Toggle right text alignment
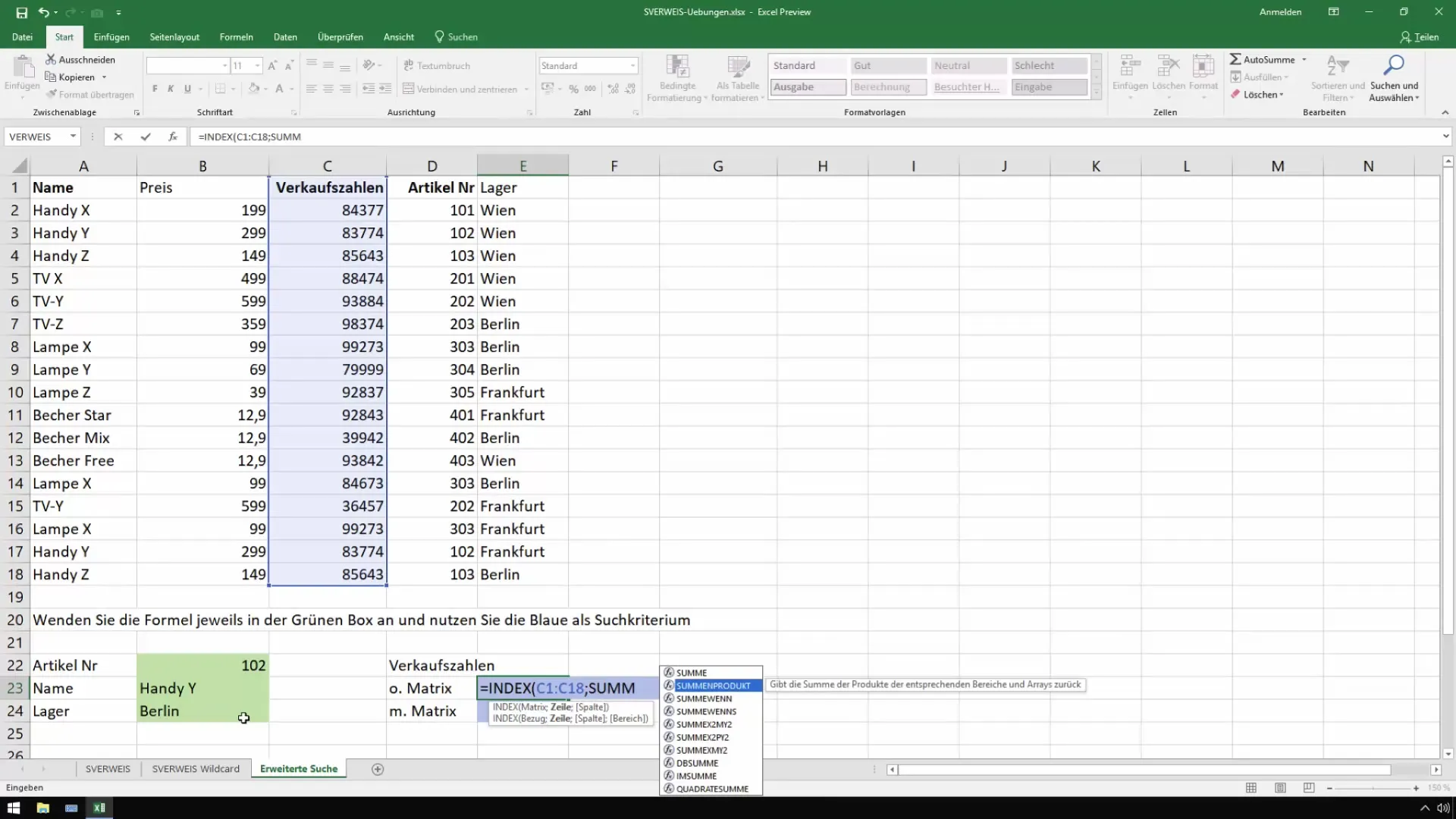The width and height of the screenshot is (1456, 819). 345,89
